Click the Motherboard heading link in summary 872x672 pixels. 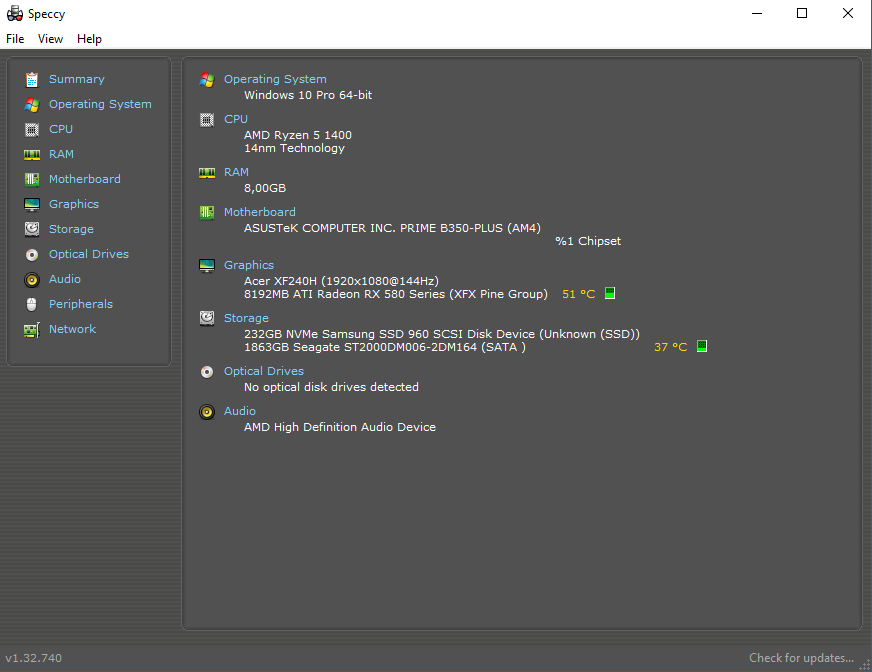pos(260,212)
